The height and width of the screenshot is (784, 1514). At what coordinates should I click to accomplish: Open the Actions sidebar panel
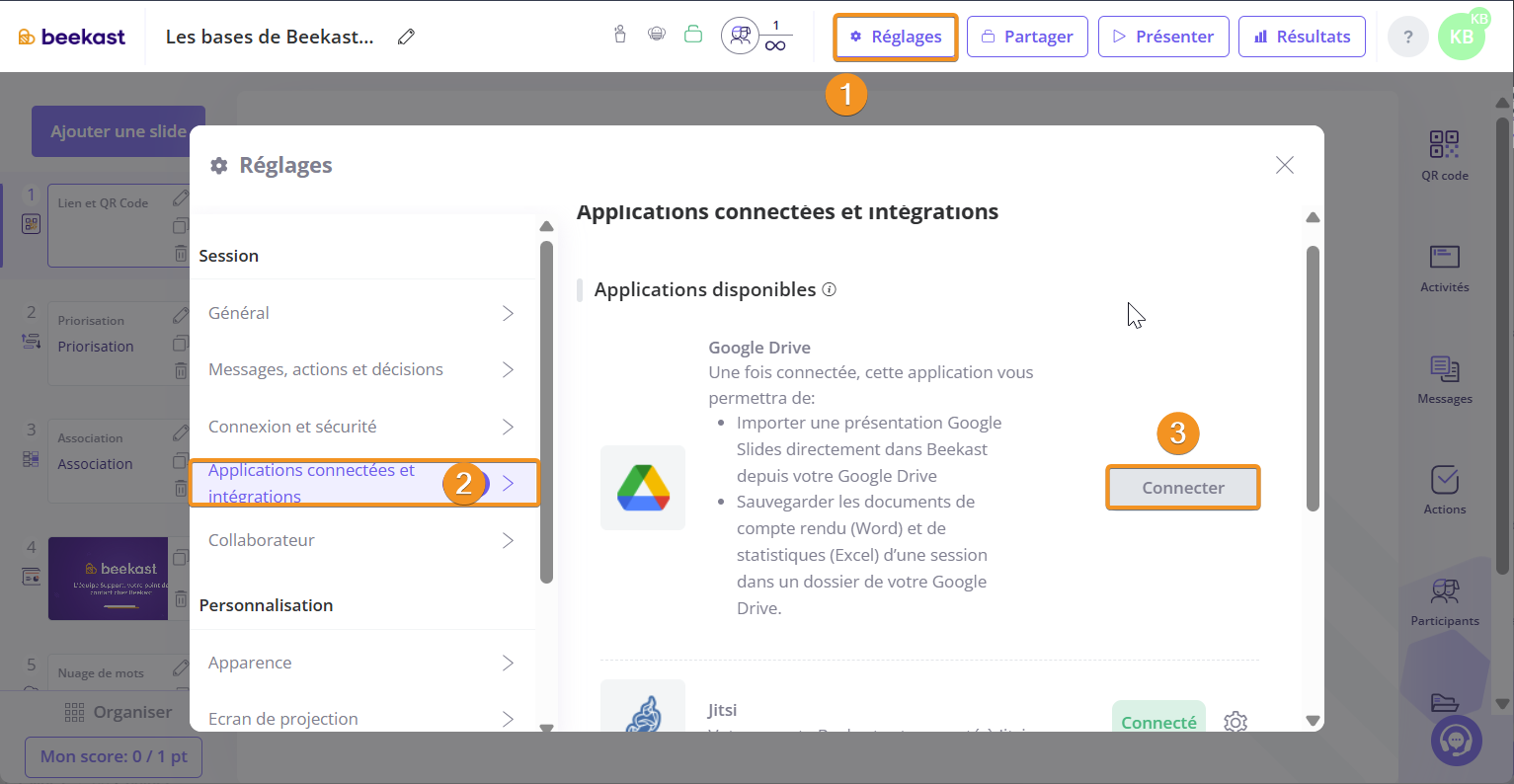coord(1445,490)
